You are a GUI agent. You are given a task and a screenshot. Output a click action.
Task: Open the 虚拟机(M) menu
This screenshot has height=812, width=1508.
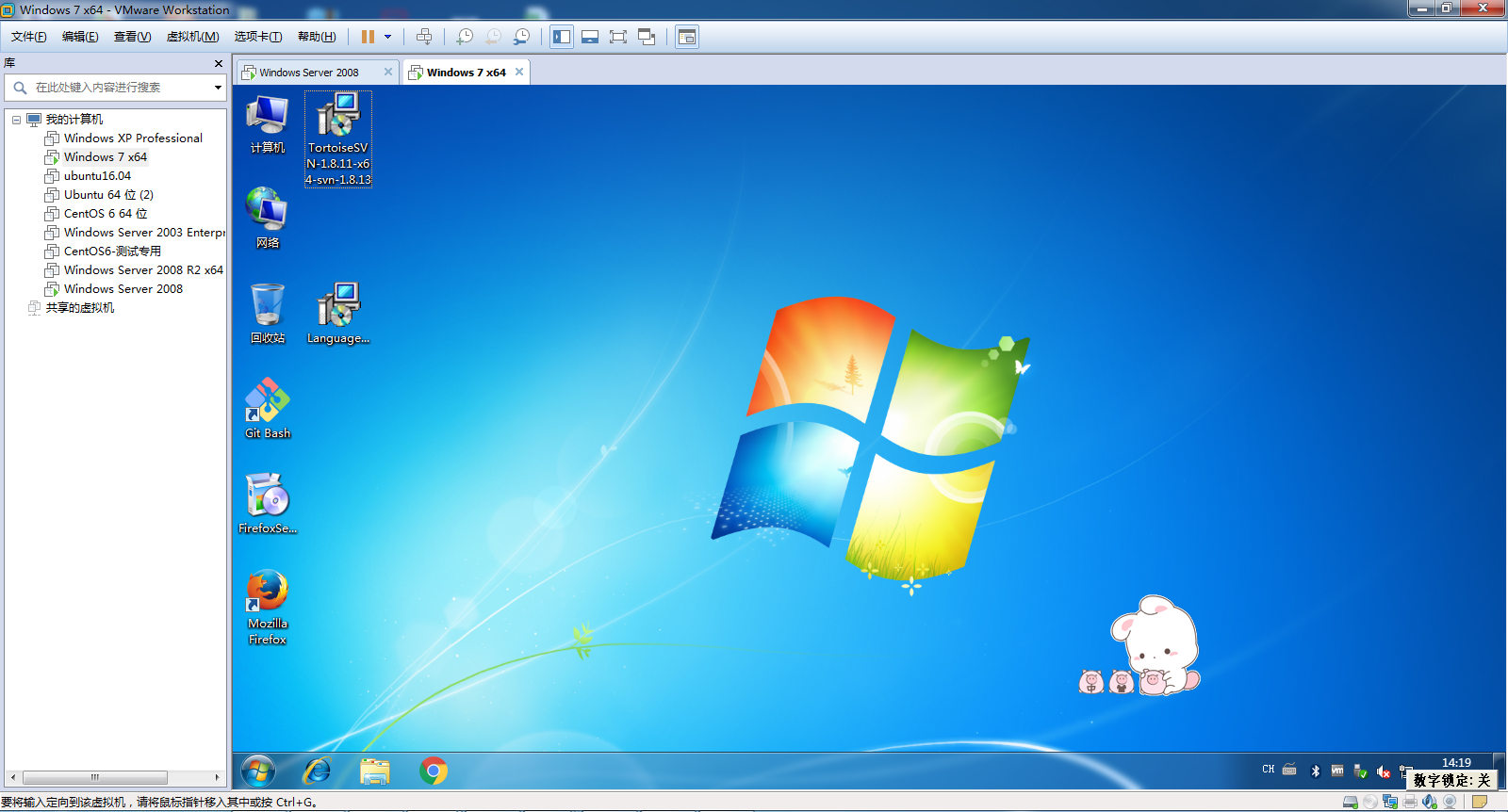pos(192,37)
